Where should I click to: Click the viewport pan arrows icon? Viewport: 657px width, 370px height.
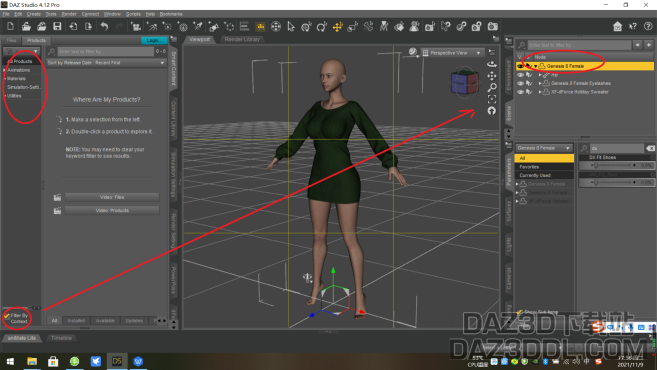coord(492,76)
